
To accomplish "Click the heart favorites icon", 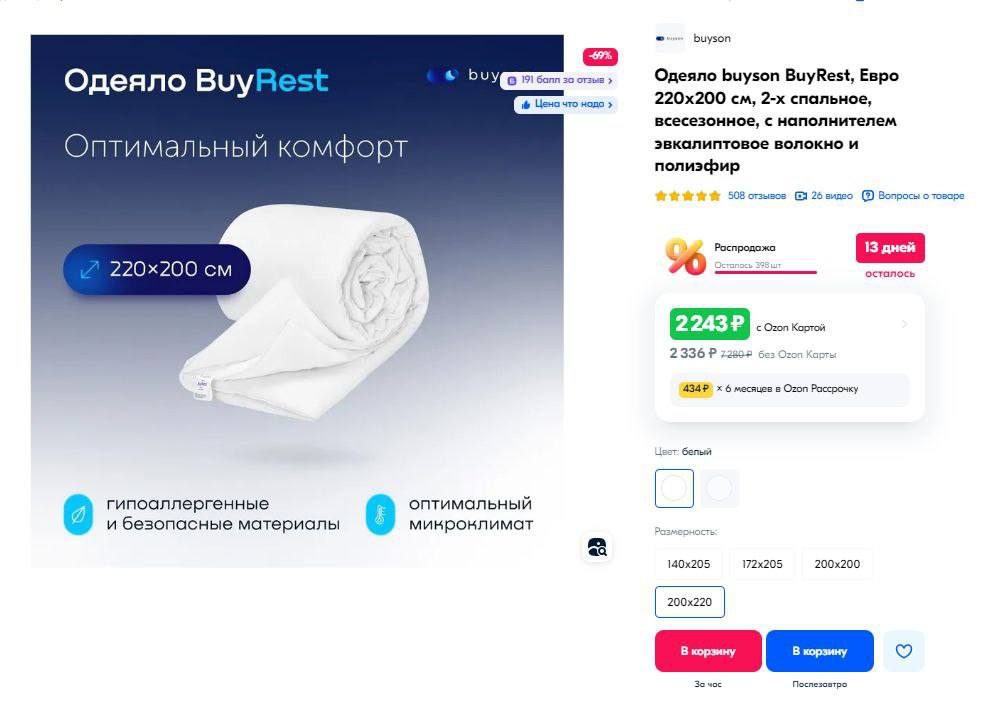I will [903, 651].
